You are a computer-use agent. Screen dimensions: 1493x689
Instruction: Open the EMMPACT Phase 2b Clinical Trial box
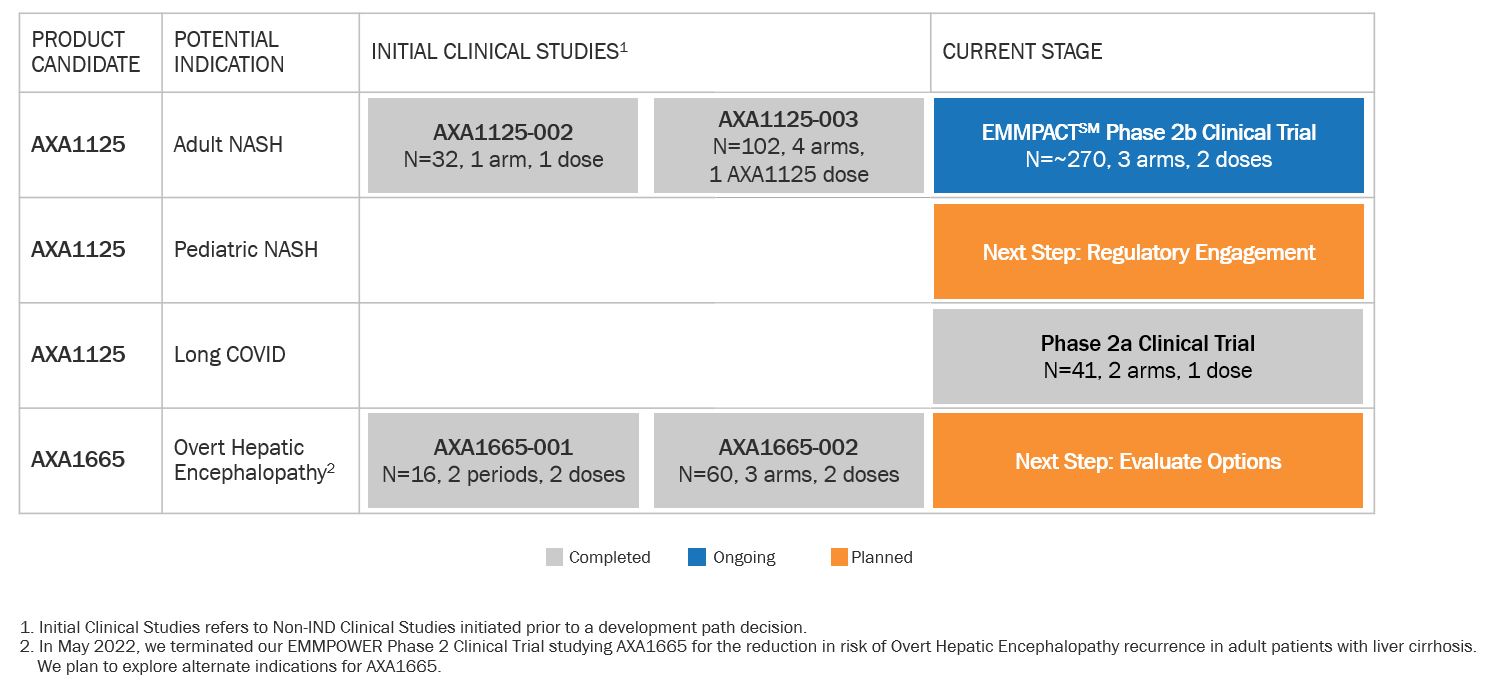pyautogui.click(x=1148, y=145)
